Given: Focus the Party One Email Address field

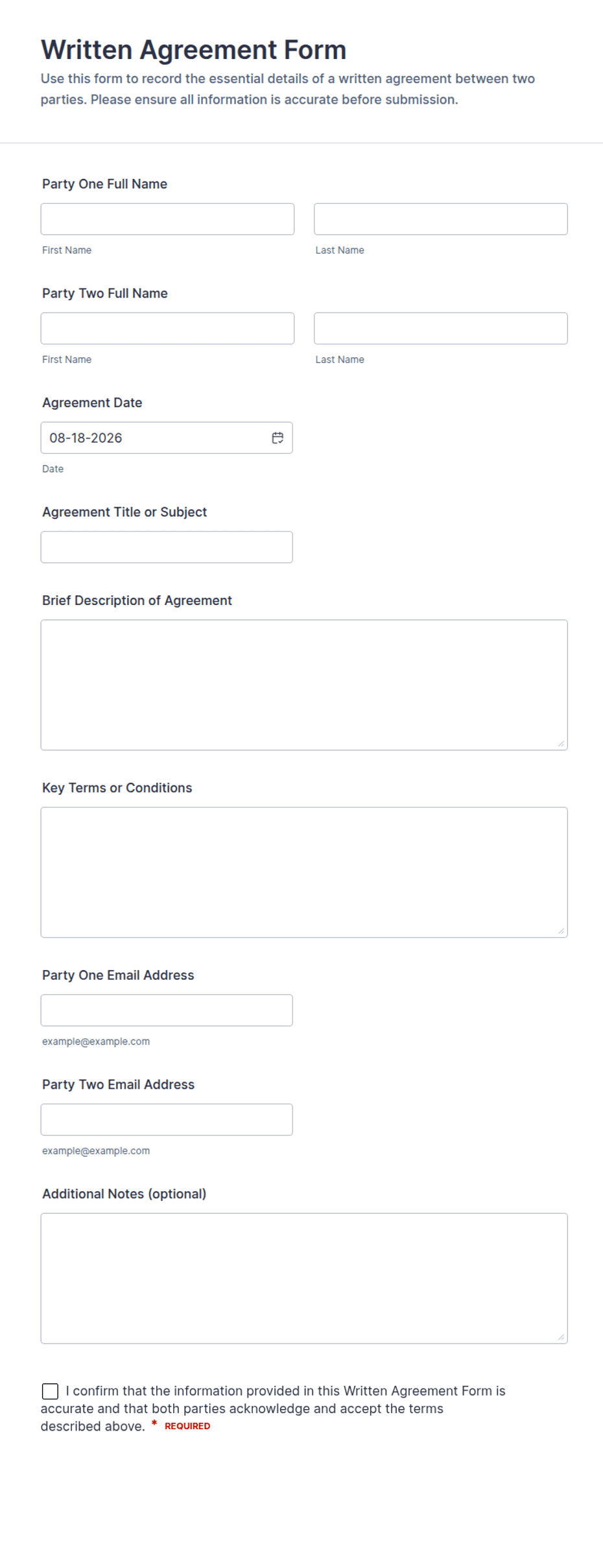Looking at the screenshot, I should [x=167, y=1010].
